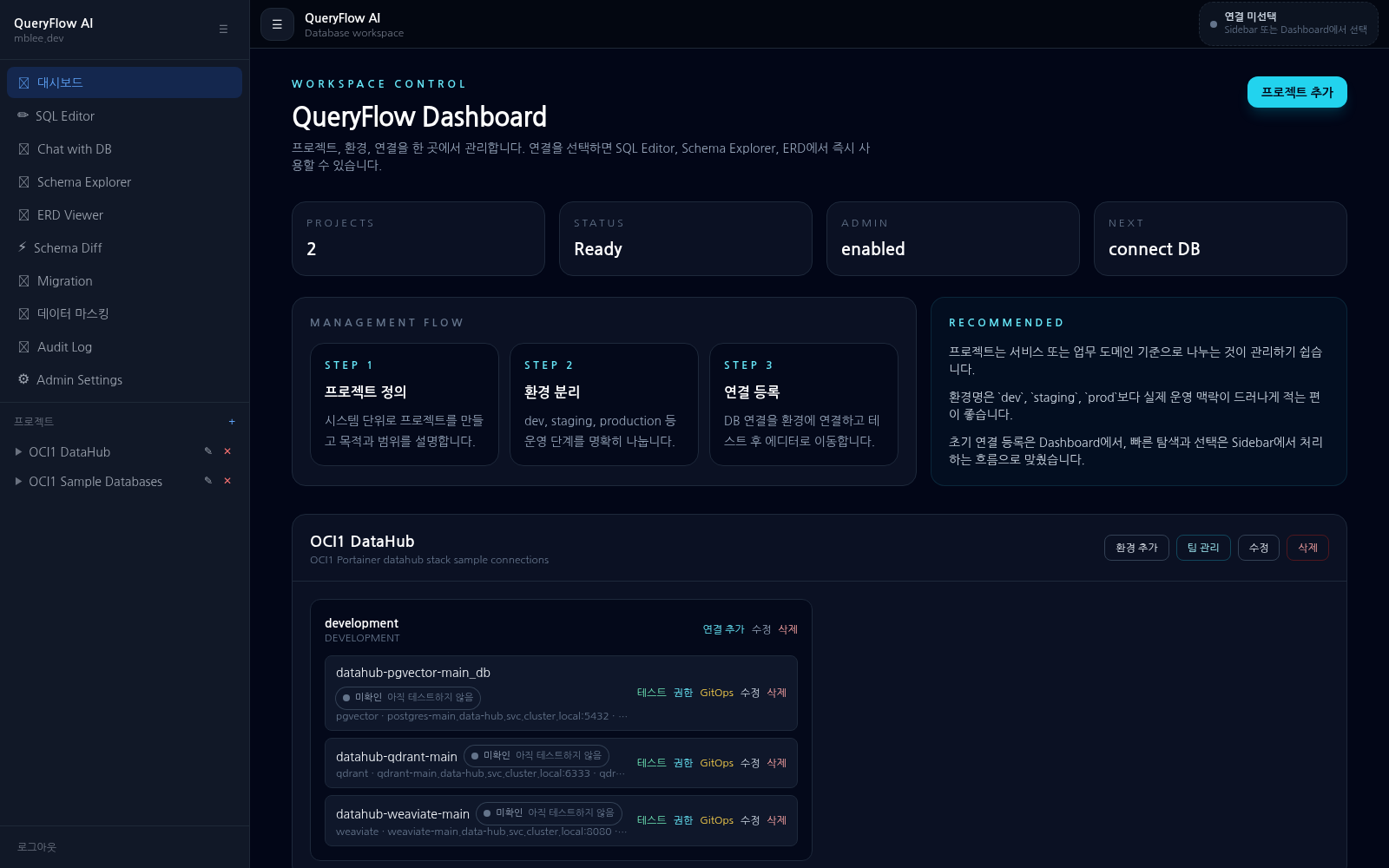The width and height of the screenshot is (1389, 868).
Task: Click the PROJECTS stat card
Action: [418, 239]
